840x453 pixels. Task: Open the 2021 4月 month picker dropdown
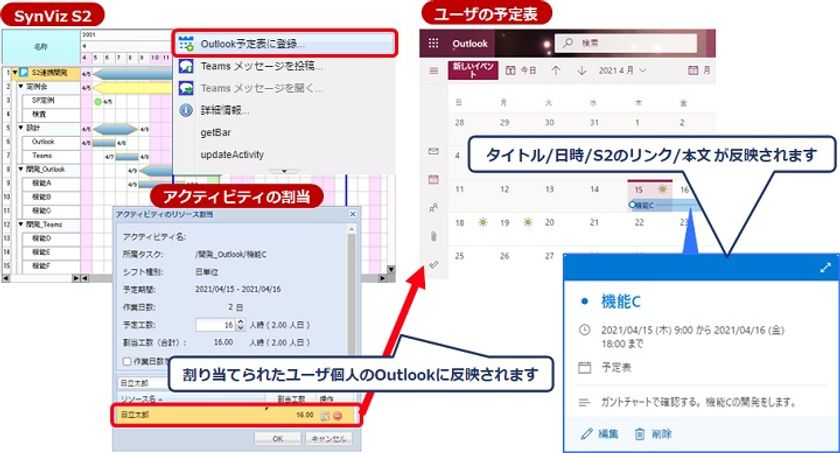click(622, 70)
